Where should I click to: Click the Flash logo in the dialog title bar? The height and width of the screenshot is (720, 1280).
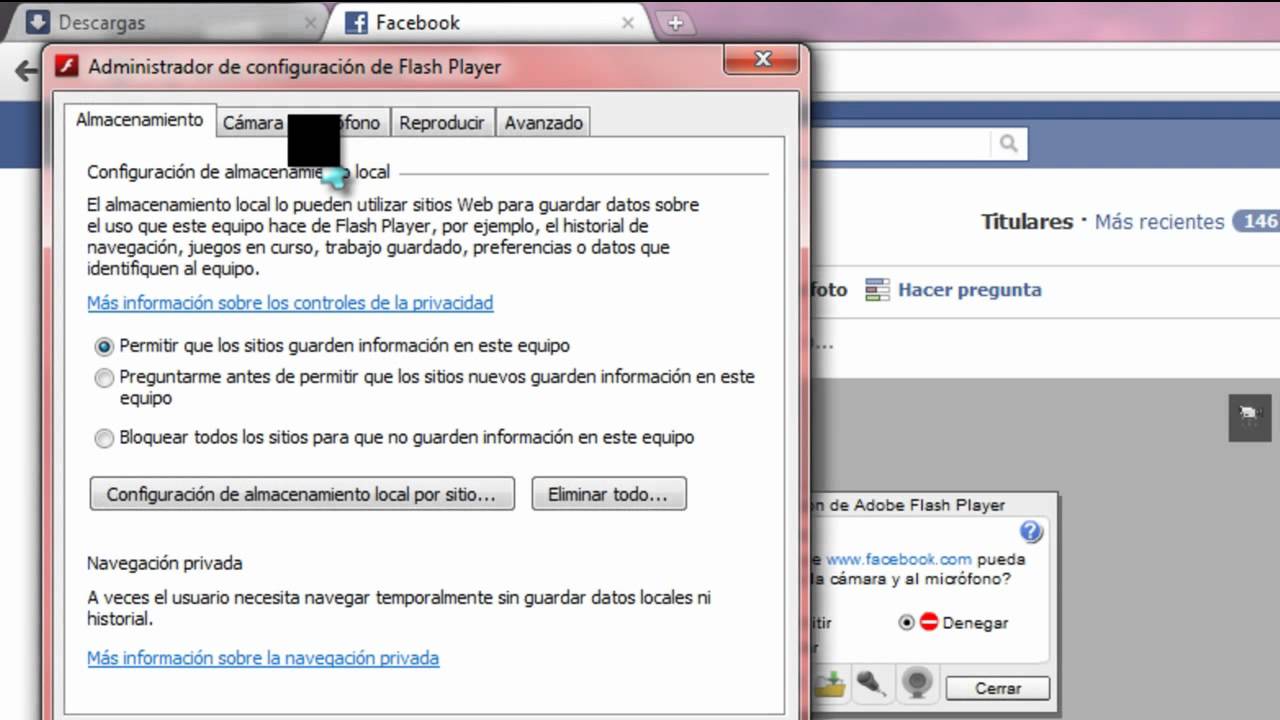coord(65,67)
